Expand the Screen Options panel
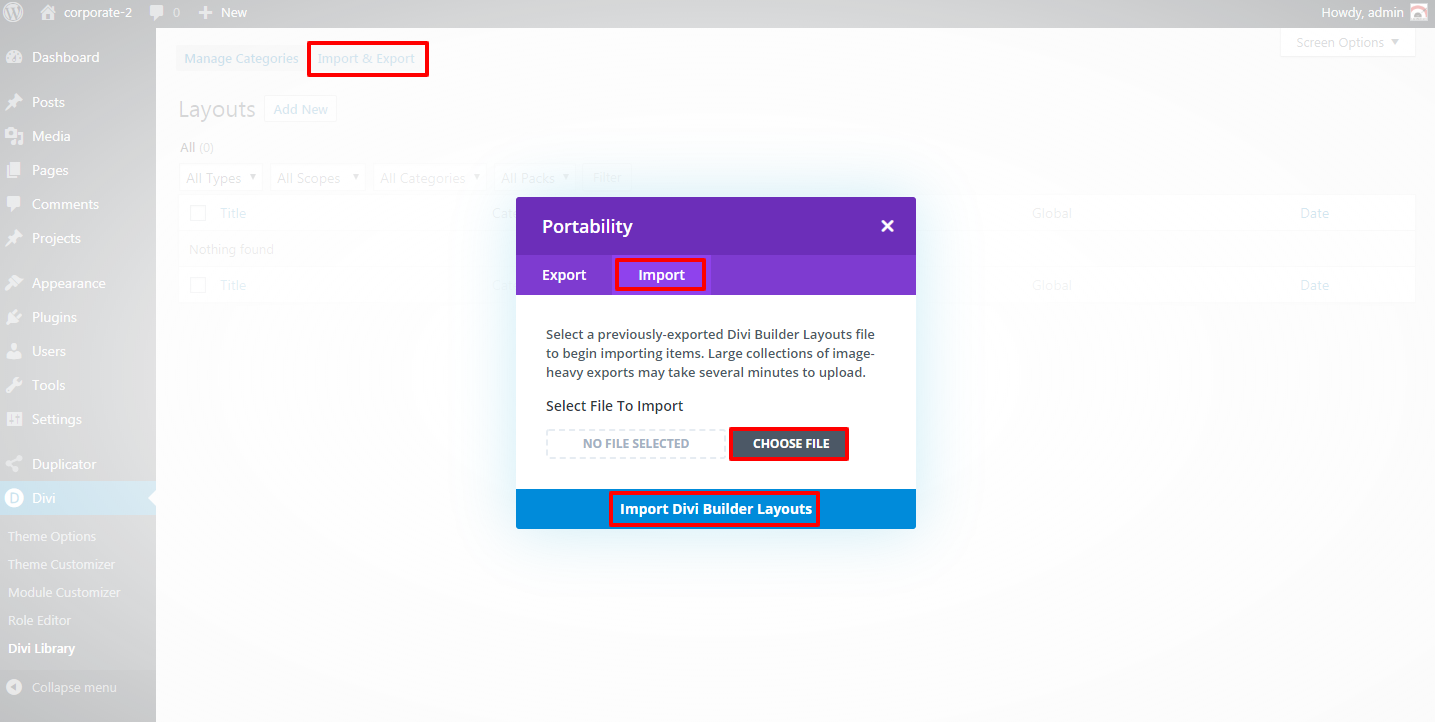Screen dimensions: 1435x722 1347,42
